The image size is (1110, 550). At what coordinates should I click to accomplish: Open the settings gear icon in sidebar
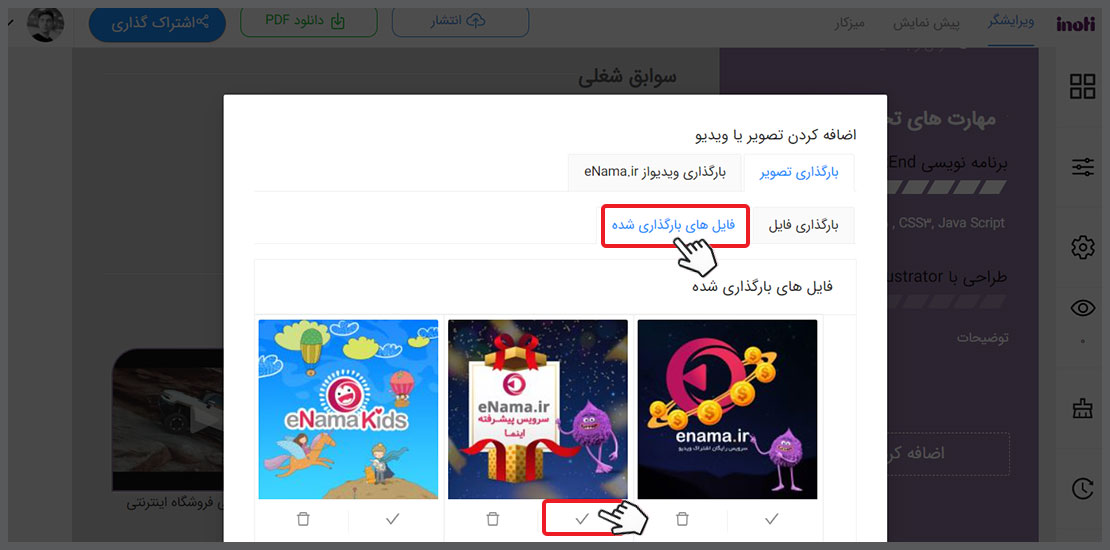point(1082,247)
